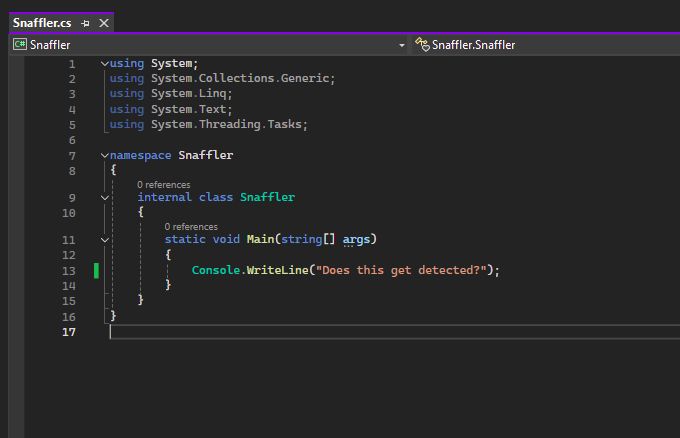Click the green change marker on line 13

coord(97,270)
